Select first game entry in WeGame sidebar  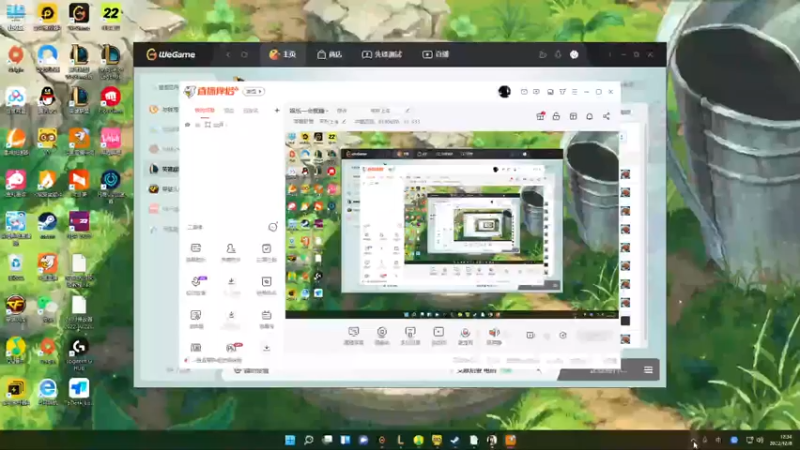(163, 109)
